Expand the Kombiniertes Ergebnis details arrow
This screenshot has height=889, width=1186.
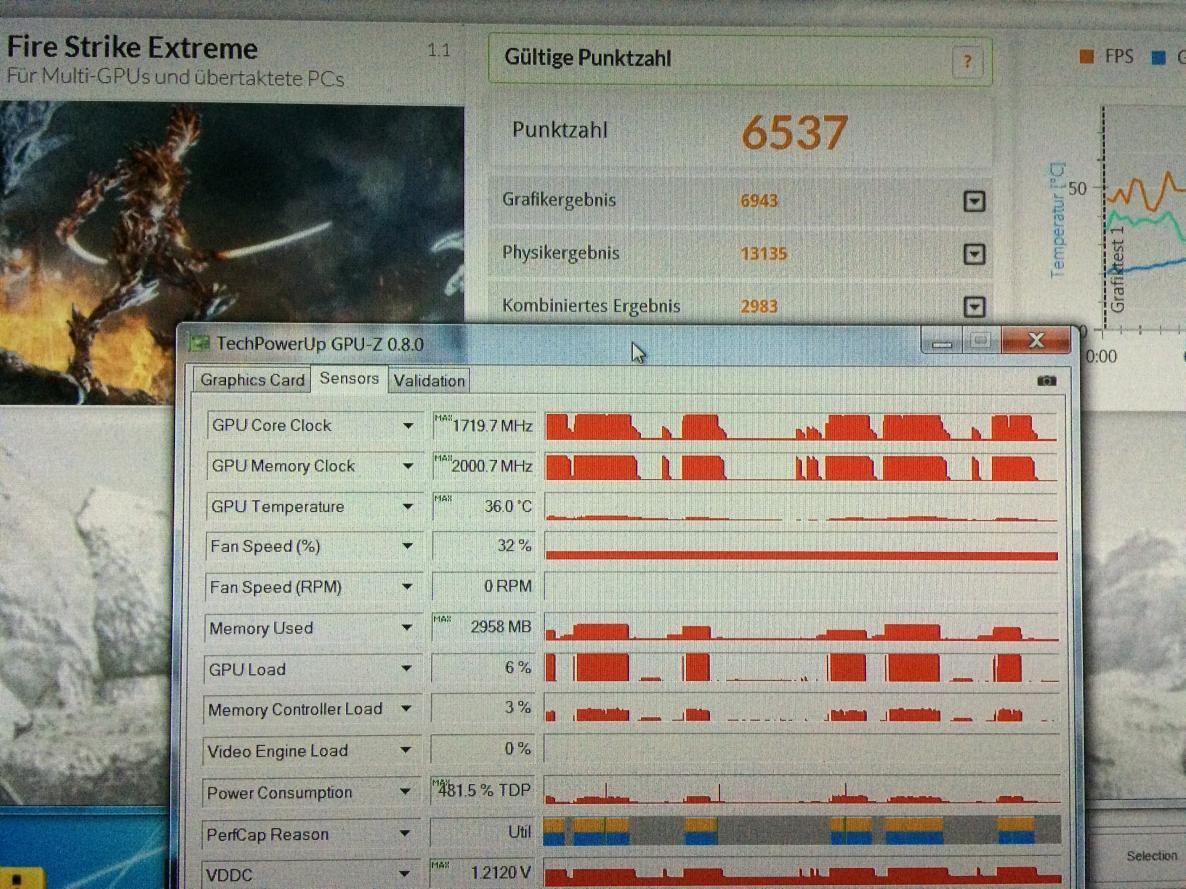[x=974, y=306]
